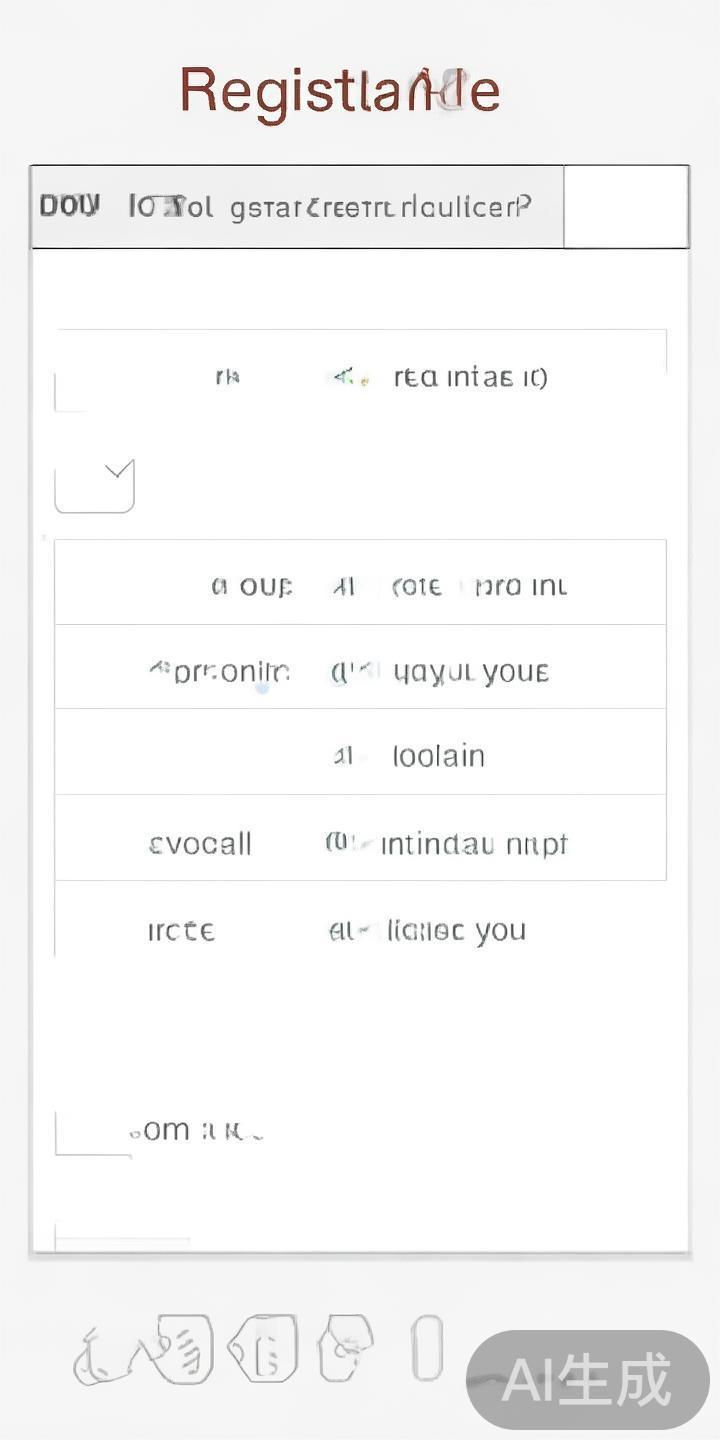
Task: Click the fourth sketched icon in bottom row
Action: click(x=345, y=1346)
